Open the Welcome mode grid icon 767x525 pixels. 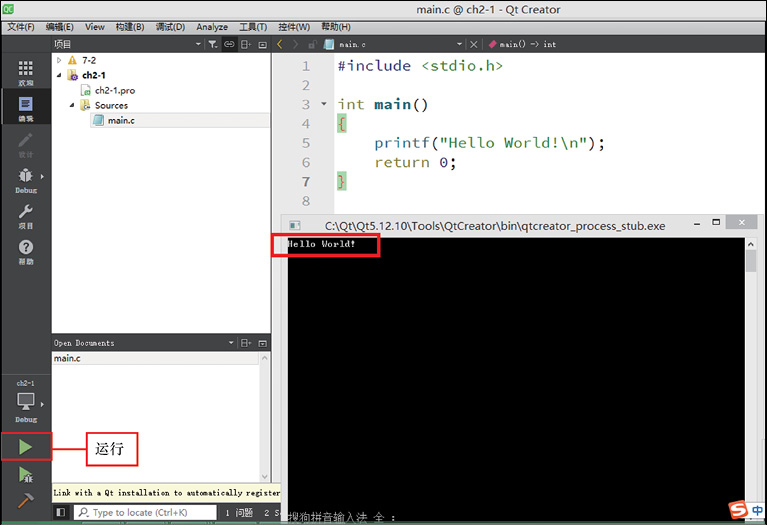26,72
